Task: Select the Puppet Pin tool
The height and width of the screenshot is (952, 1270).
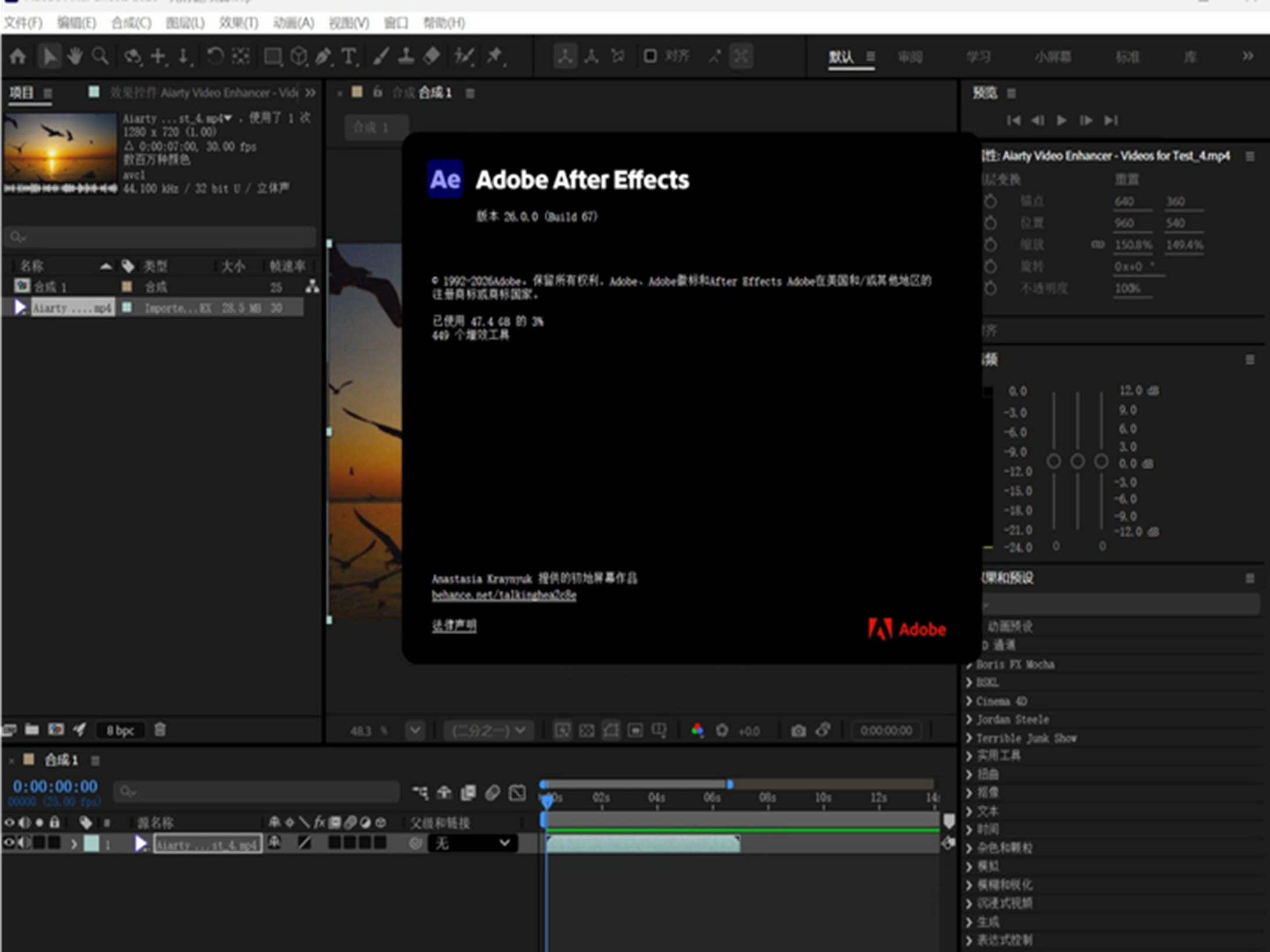Action: pyautogui.click(x=495, y=56)
